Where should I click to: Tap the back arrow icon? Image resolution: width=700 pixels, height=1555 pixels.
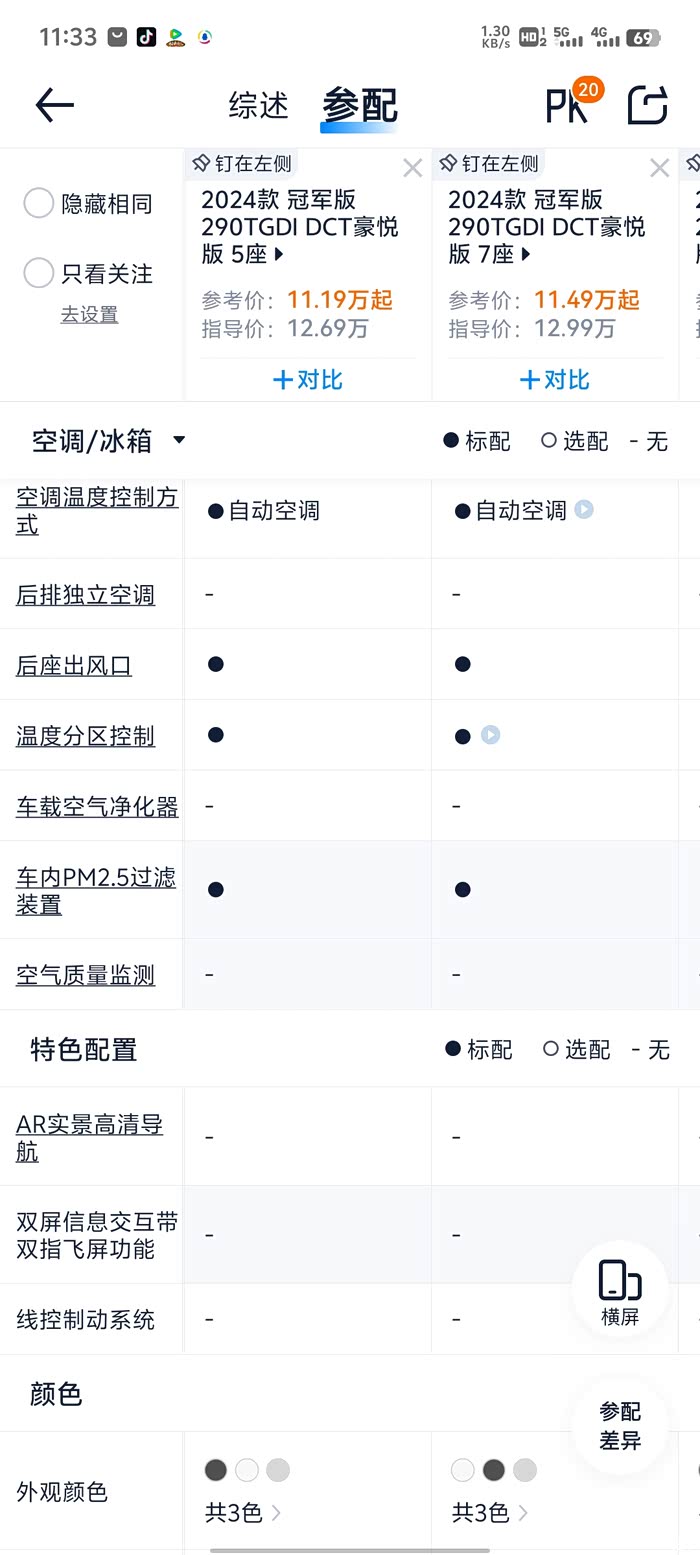click(54, 105)
